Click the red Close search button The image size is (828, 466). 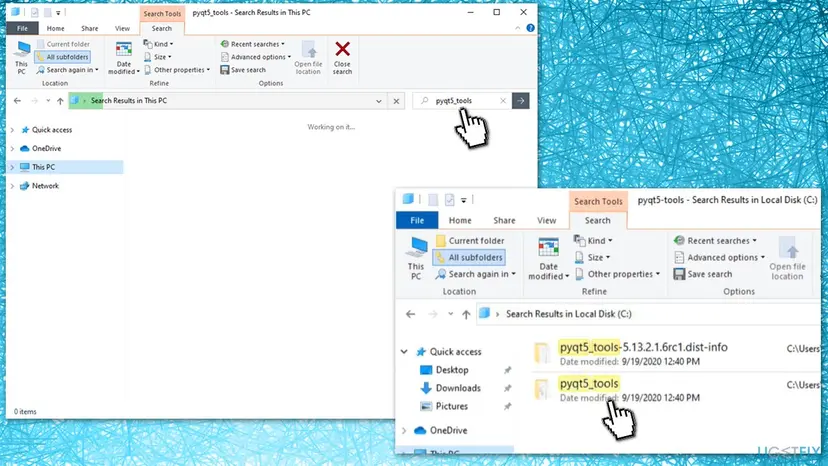coord(342,58)
